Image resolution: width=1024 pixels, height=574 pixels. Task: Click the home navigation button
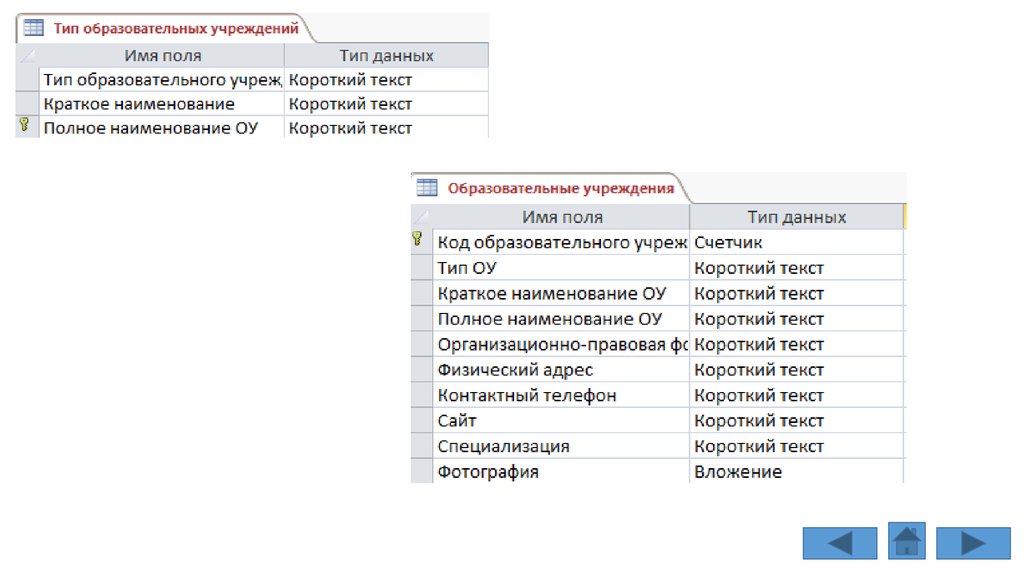(x=907, y=541)
